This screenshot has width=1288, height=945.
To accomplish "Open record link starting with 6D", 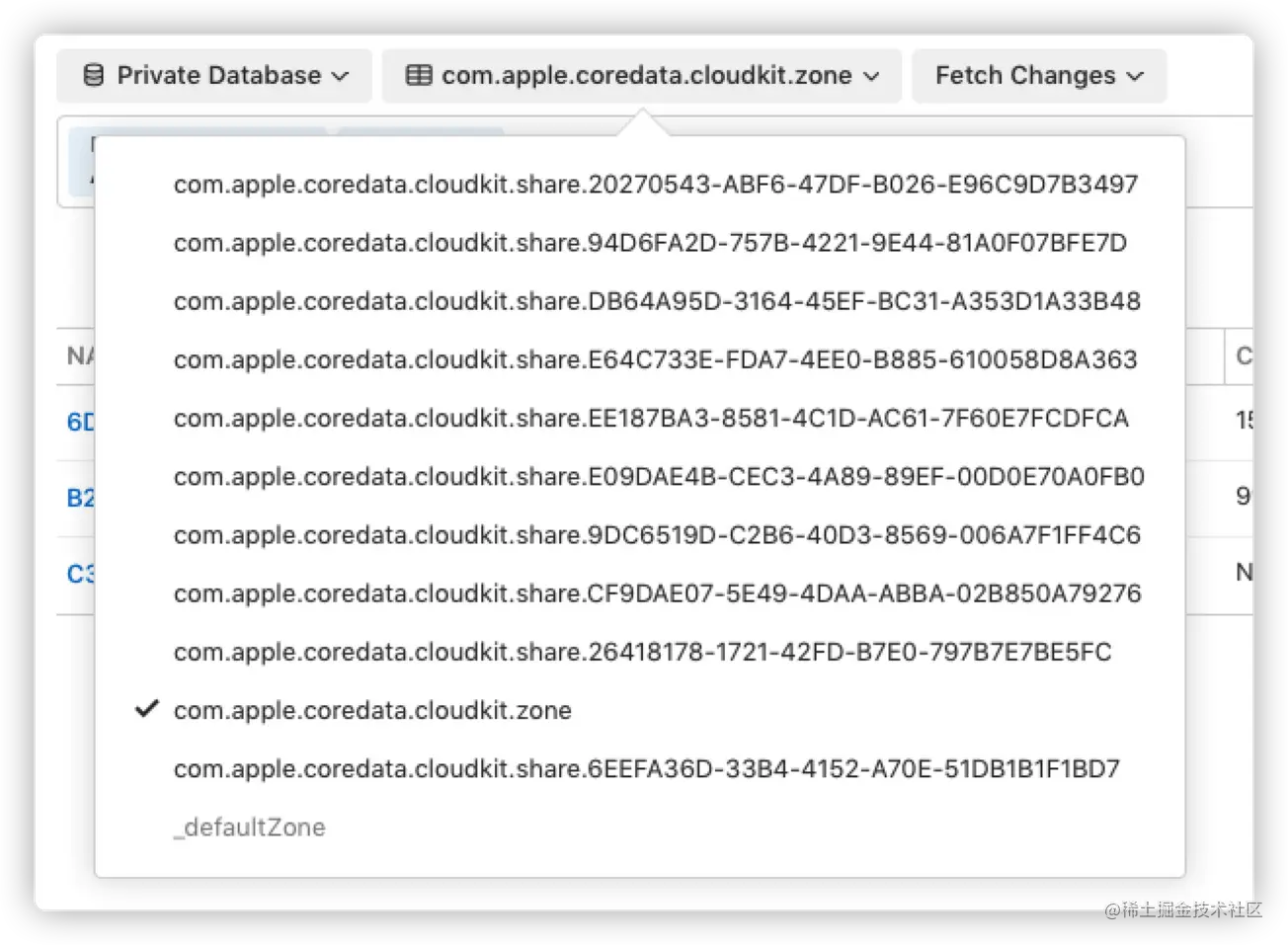I will pyautogui.click(x=80, y=422).
